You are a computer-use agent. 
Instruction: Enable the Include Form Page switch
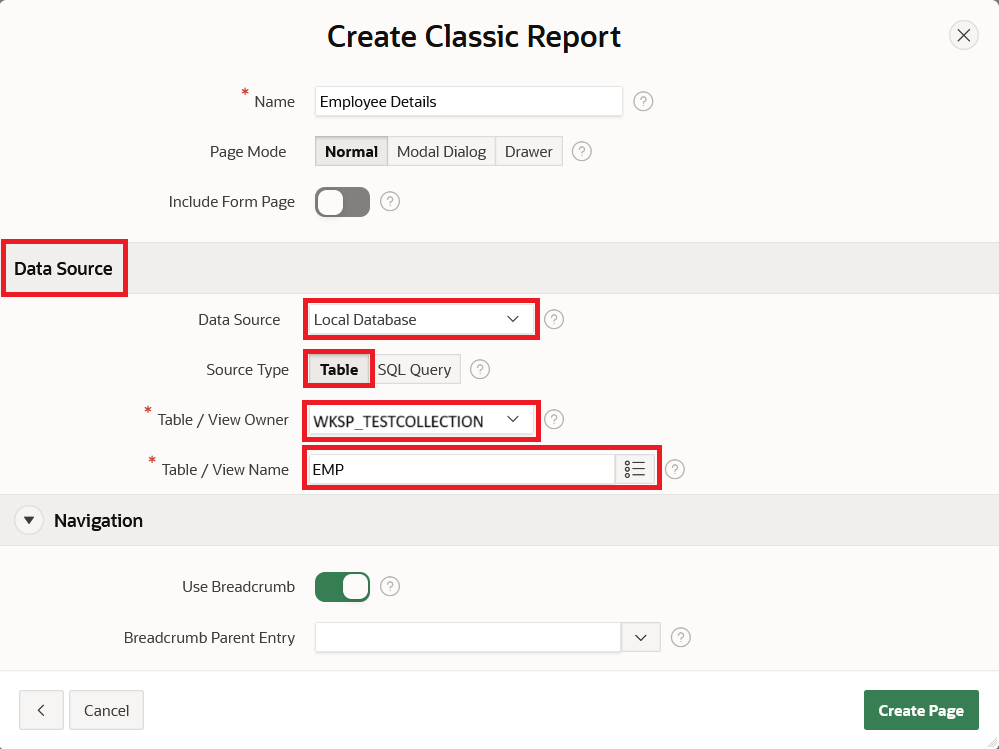342,202
